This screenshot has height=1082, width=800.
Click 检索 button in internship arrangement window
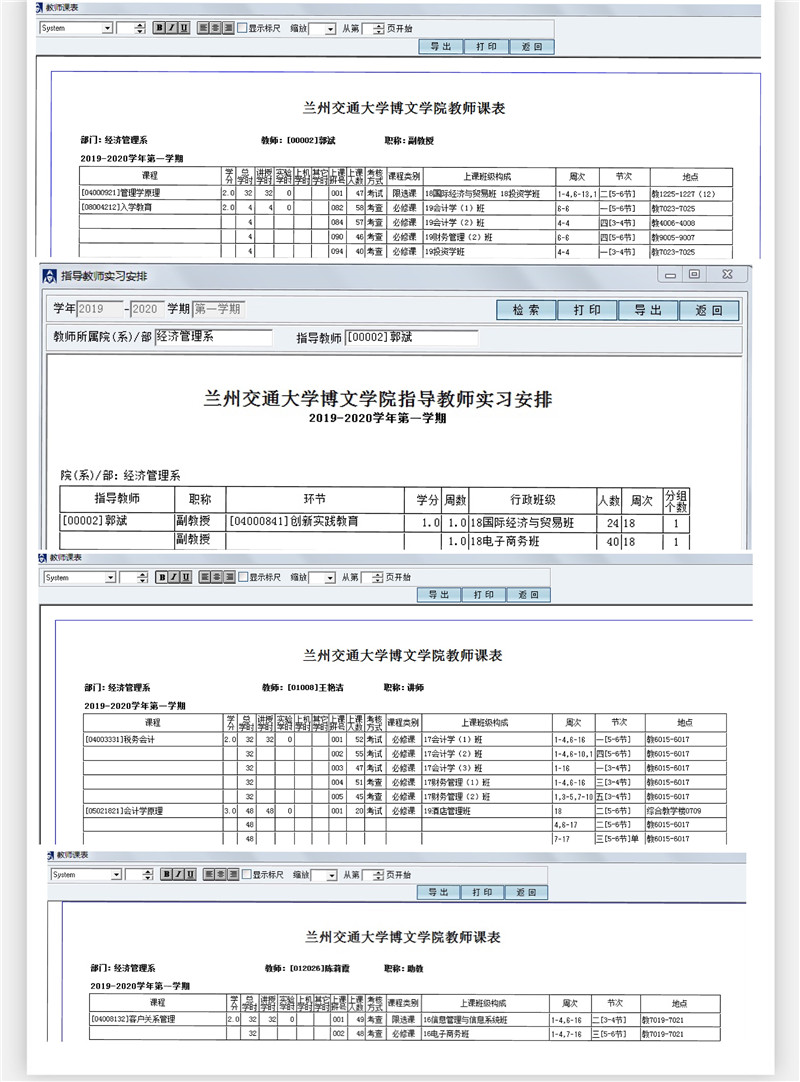[x=526, y=310]
